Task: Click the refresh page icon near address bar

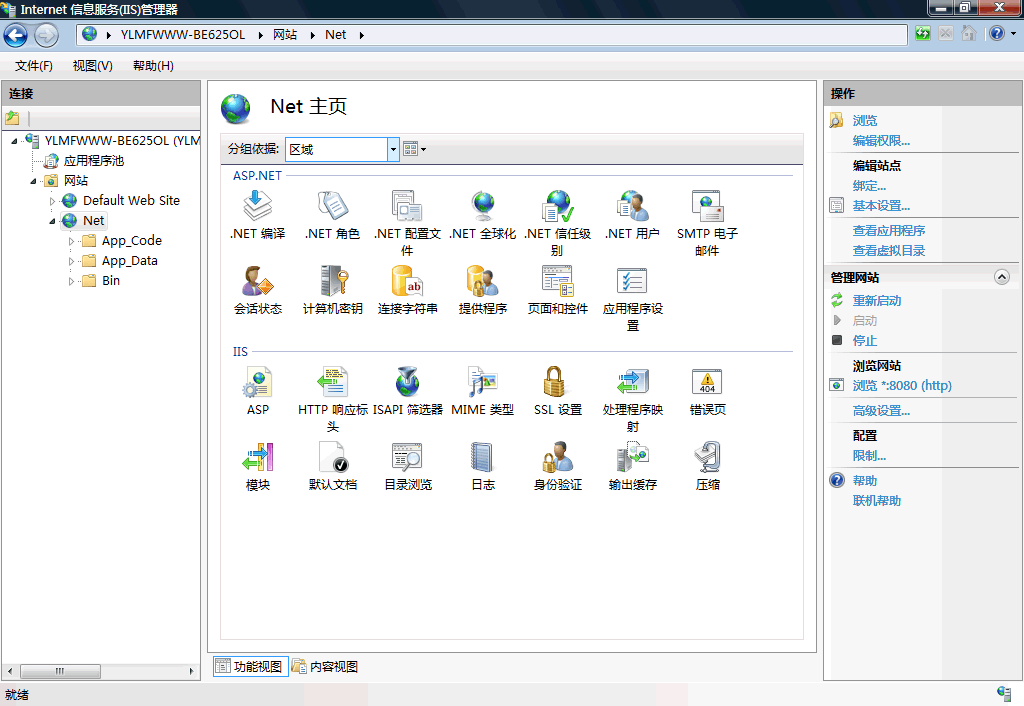Action: pyautogui.click(x=922, y=33)
